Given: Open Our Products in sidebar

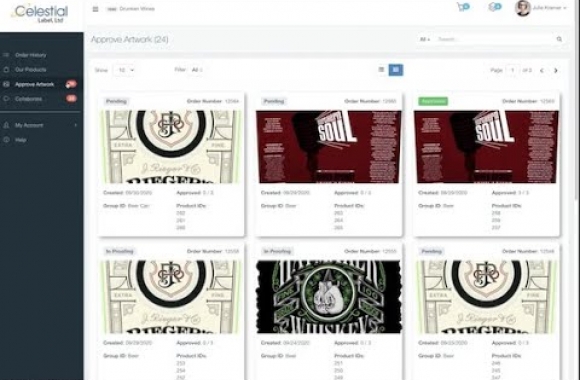Looking at the screenshot, I should [x=31, y=70].
